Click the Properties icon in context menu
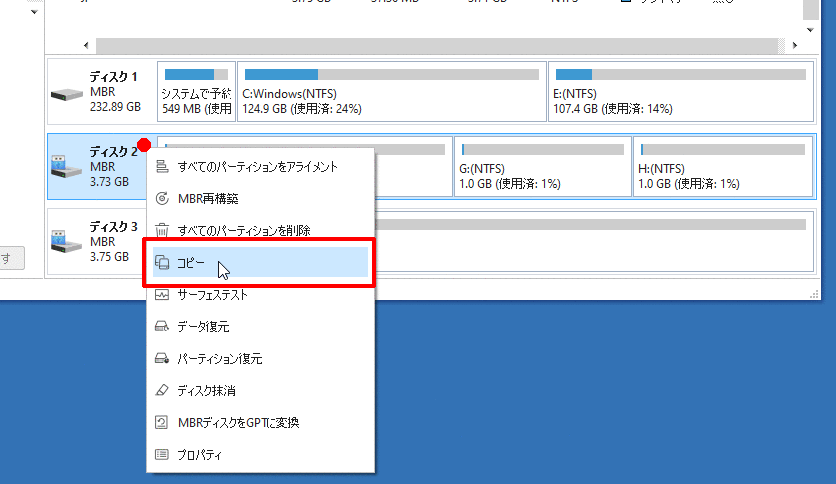836x484 pixels. click(162, 455)
